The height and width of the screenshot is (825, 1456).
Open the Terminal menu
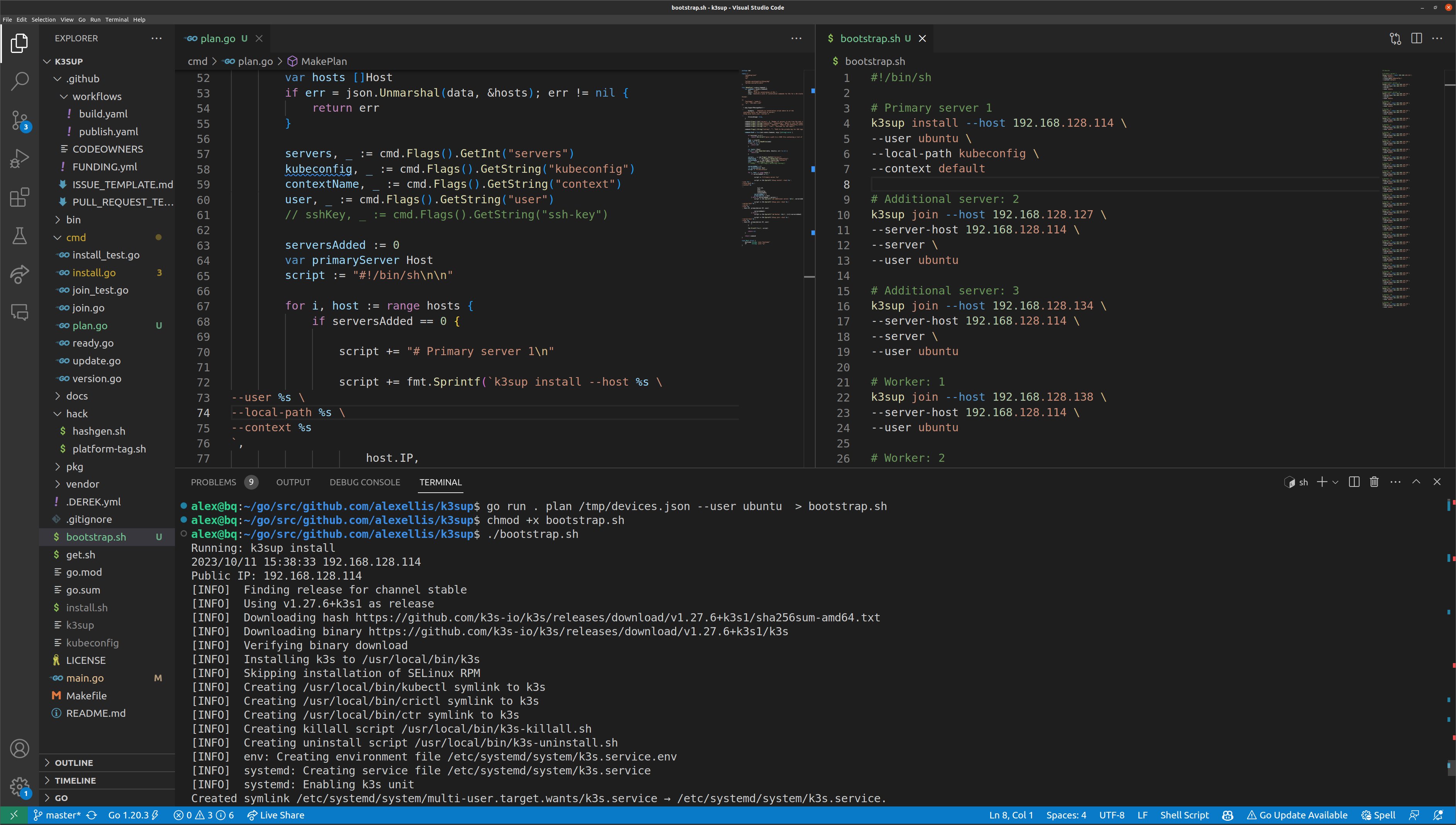click(x=117, y=19)
